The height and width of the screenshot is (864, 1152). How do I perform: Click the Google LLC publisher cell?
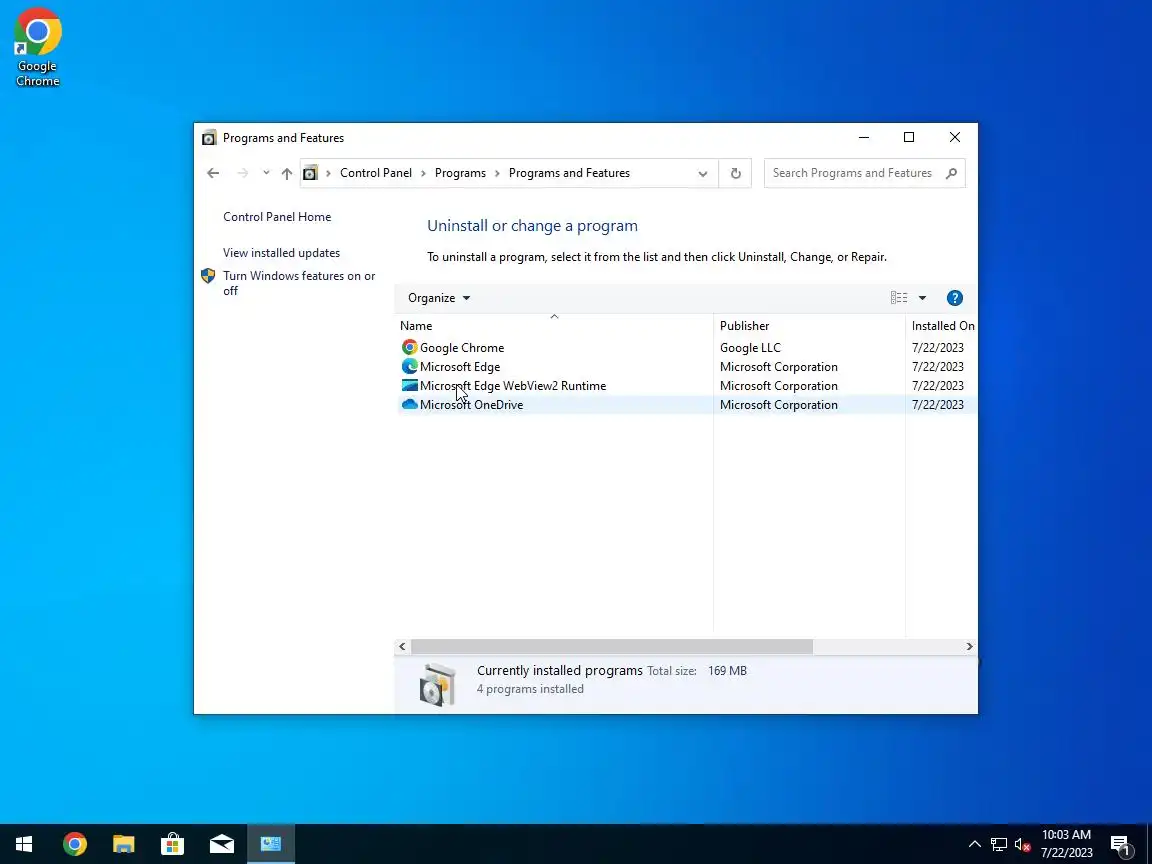(750, 348)
